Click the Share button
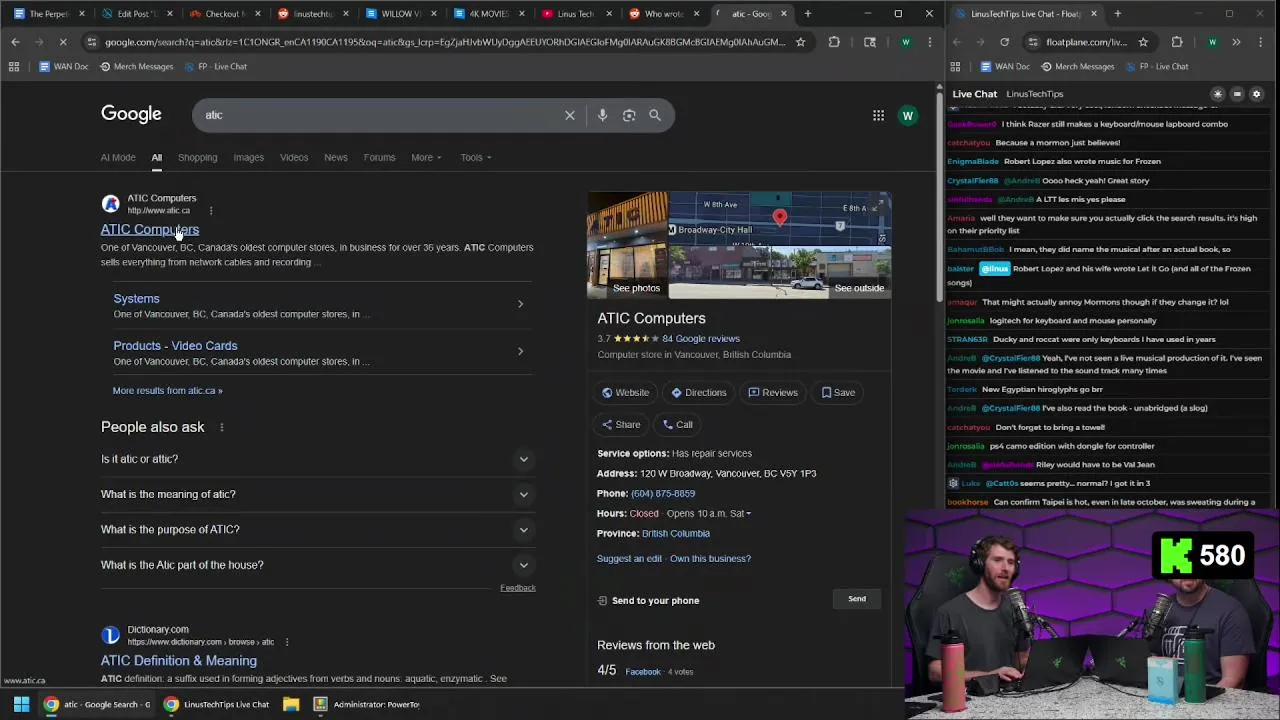The image size is (1280, 720). tap(620, 425)
